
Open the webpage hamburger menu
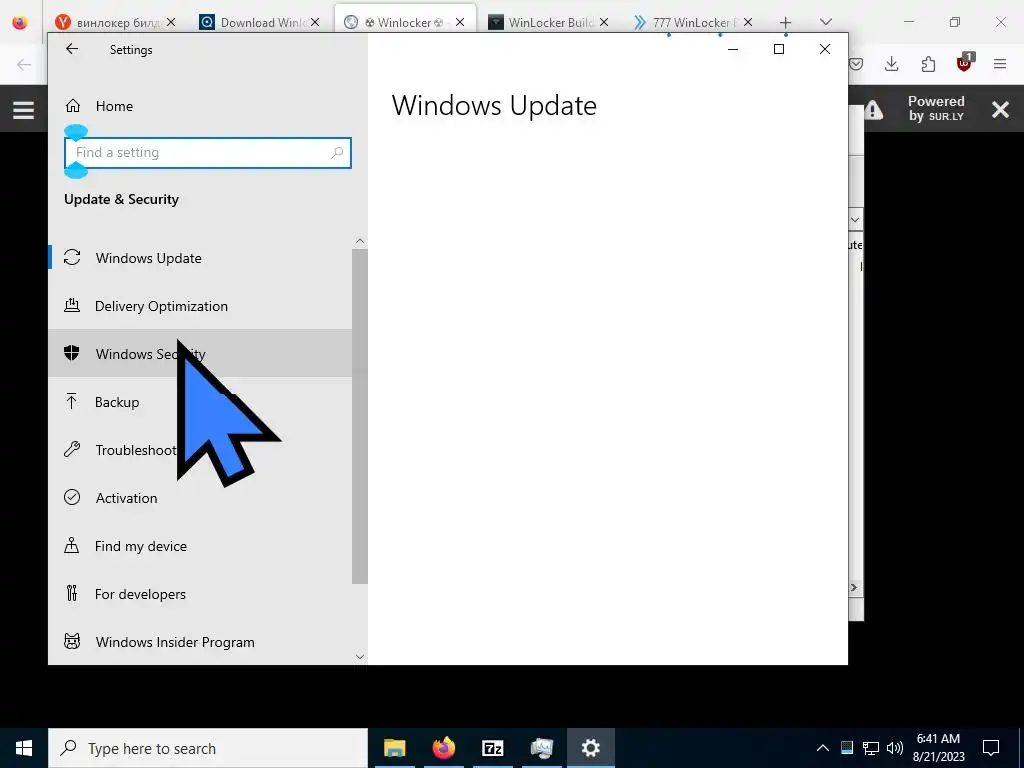(24, 110)
